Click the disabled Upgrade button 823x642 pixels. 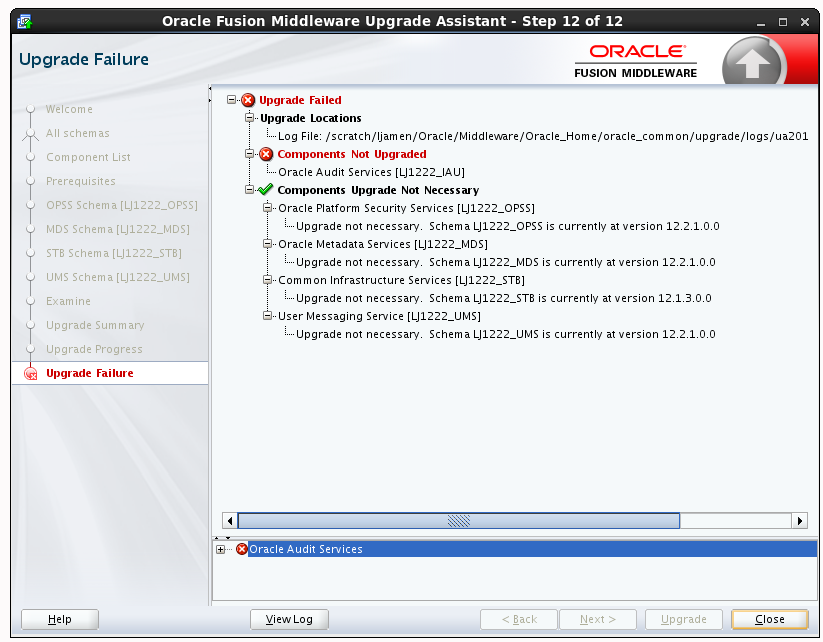tap(683, 619)
